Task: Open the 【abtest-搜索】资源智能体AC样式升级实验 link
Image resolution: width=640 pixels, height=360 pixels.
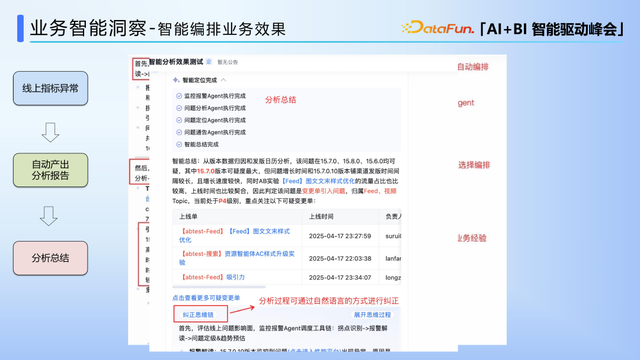Action: tap(237, 258)
